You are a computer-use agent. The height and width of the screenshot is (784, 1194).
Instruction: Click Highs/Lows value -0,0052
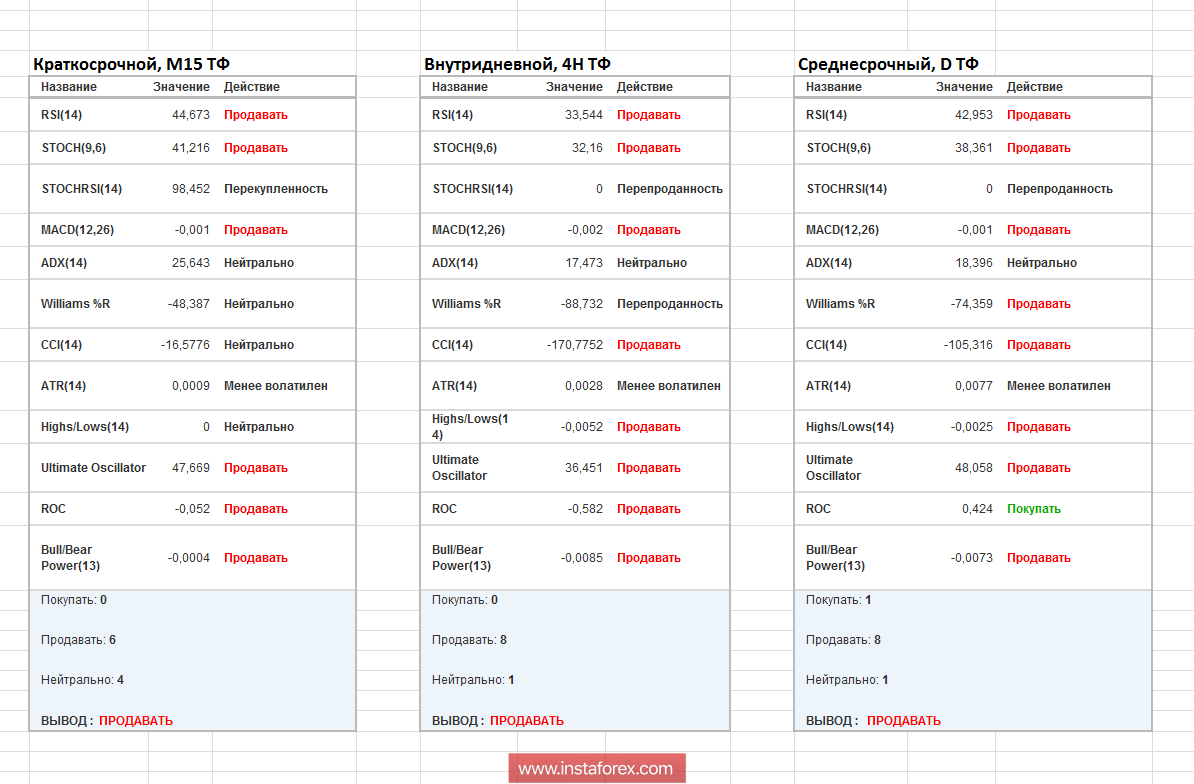coord(581,427)
